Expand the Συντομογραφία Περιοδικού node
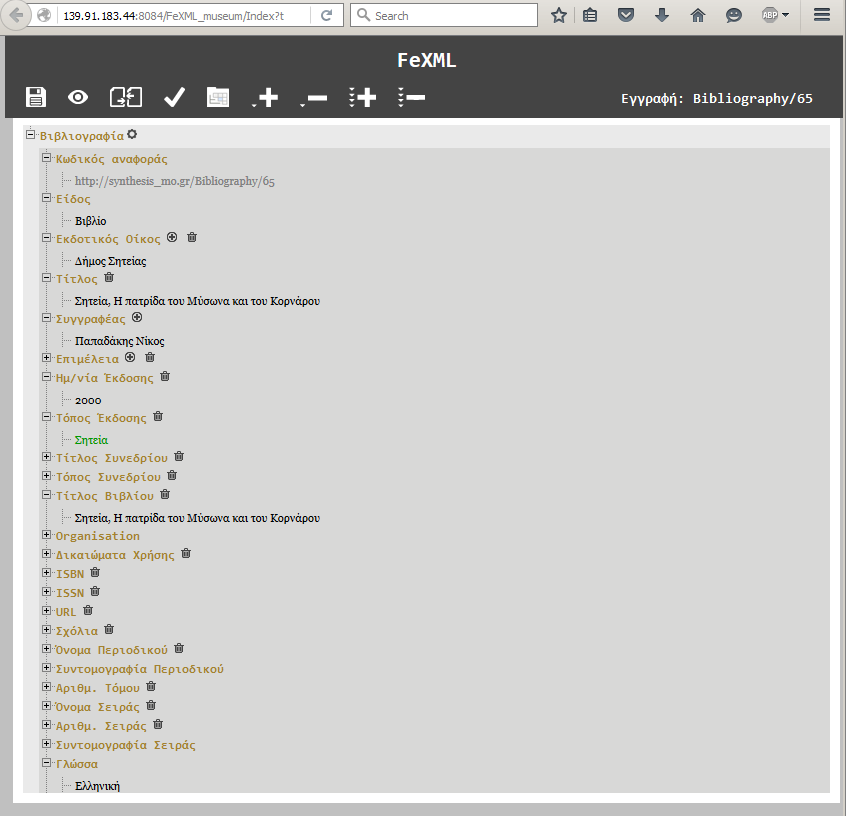This screenshot has width=846, height=816. coord(47,668)
